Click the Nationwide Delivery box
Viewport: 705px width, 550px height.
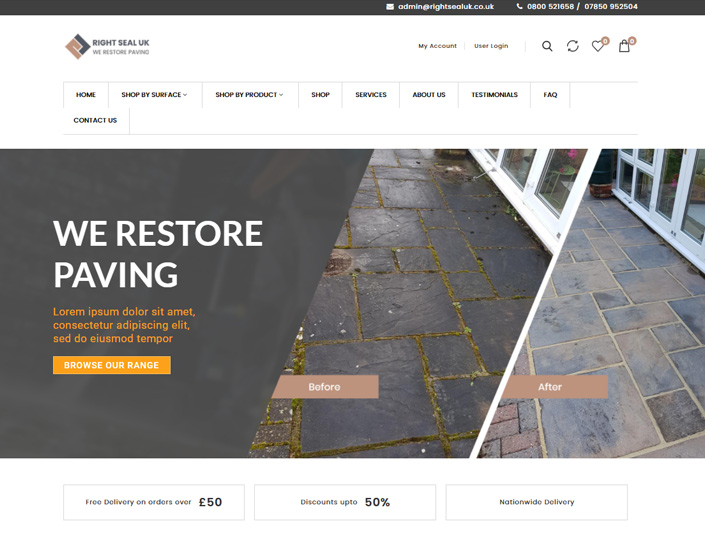click(536, 502)
